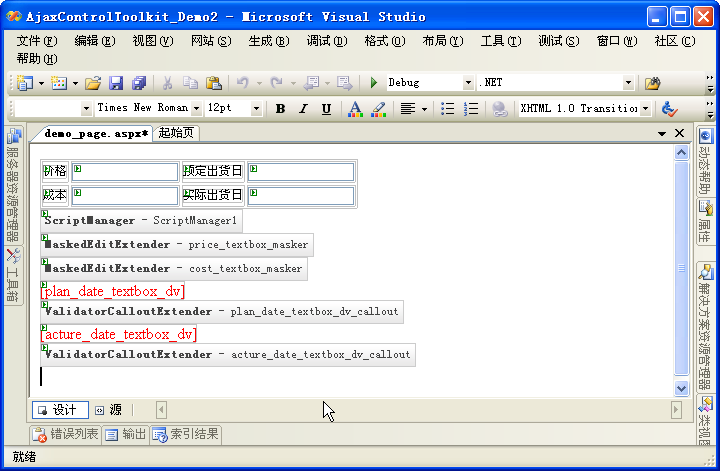Click the Add New Item toolbar icon
The height and width of the screenshot is (471, 720).
tap(59, 83)
